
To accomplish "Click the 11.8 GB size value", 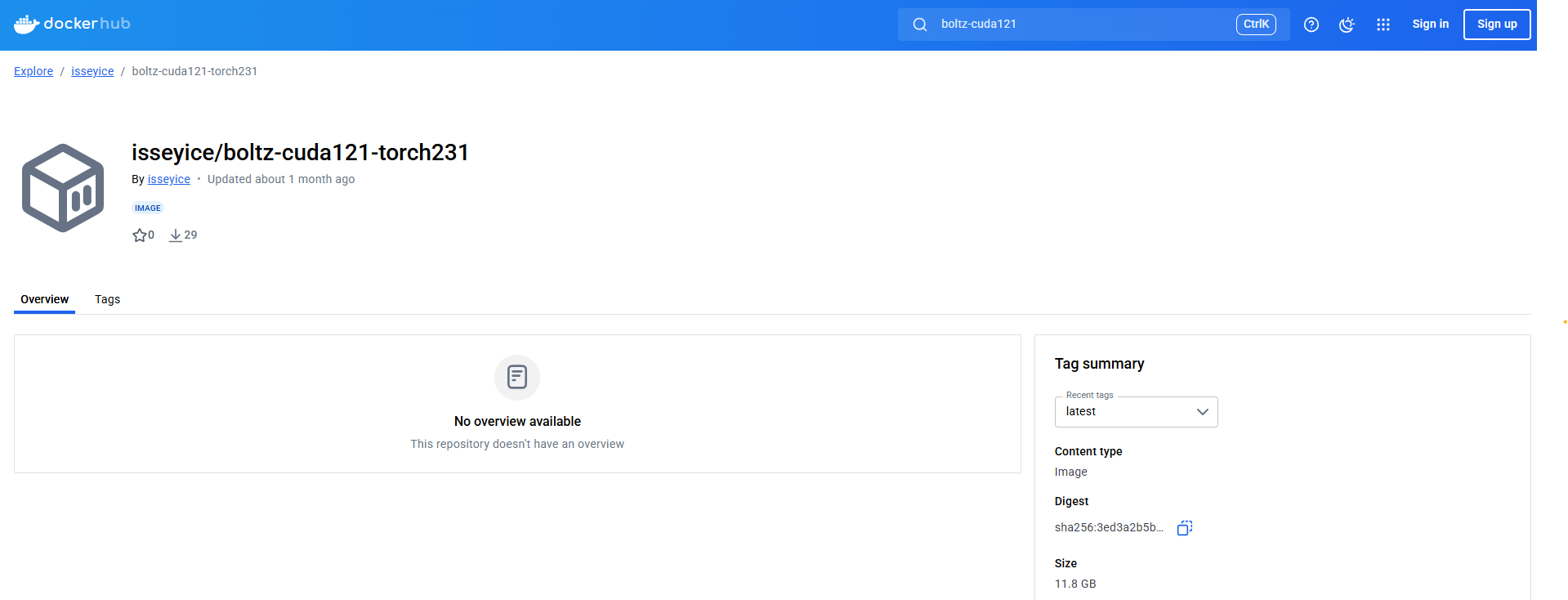I will tap(1075, 584).
